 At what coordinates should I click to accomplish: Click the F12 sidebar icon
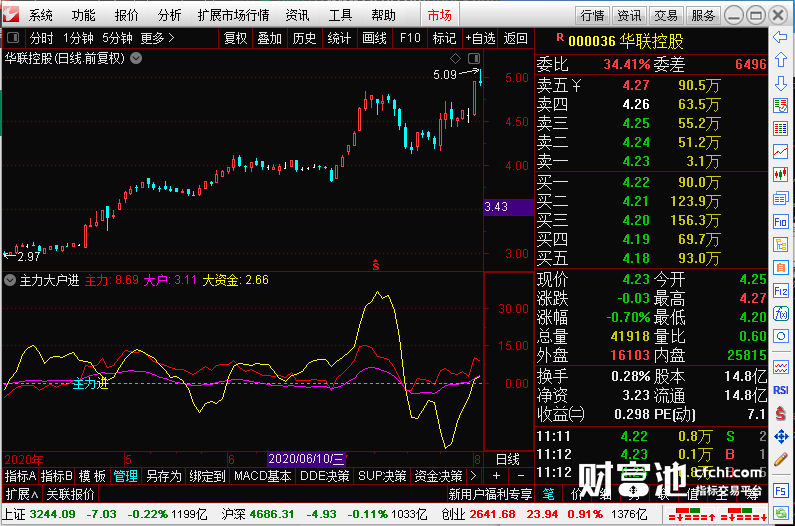tap(780, 291)
